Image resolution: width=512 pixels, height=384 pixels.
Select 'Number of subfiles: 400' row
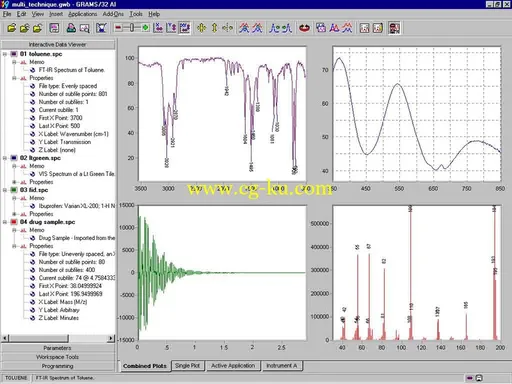coord(67,270)
